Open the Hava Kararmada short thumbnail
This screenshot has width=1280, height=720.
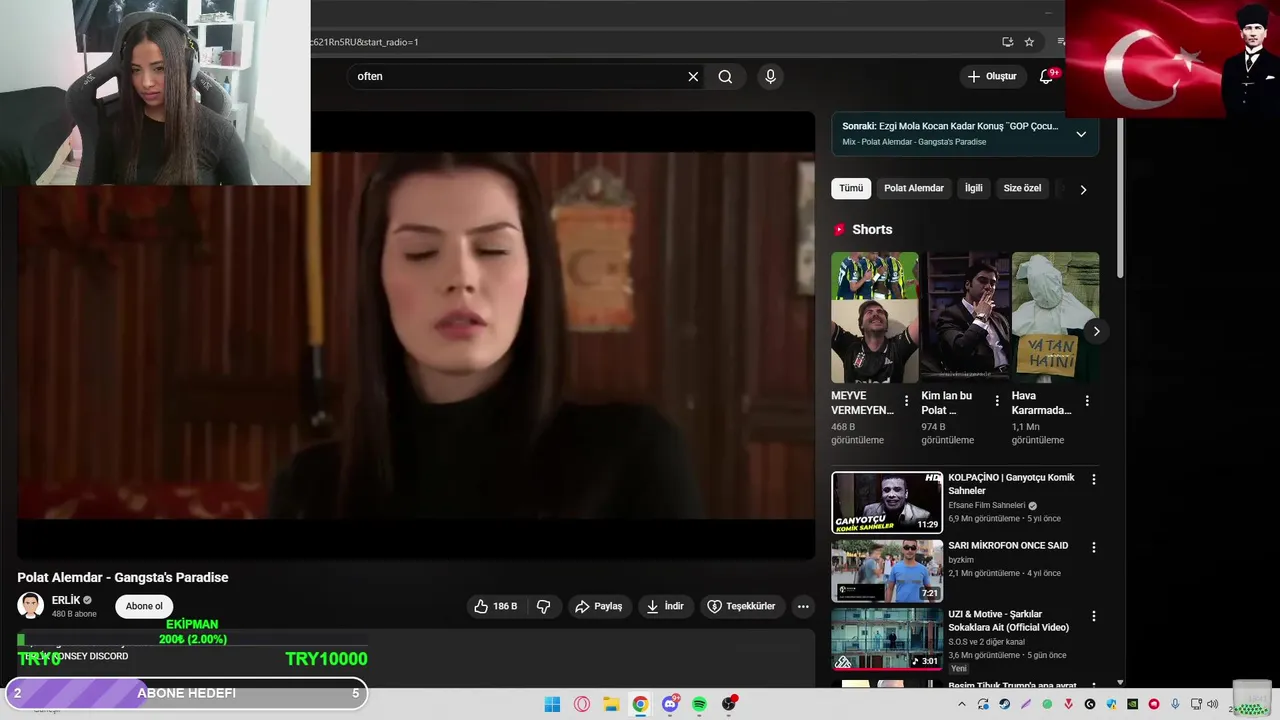[1055, 317]
